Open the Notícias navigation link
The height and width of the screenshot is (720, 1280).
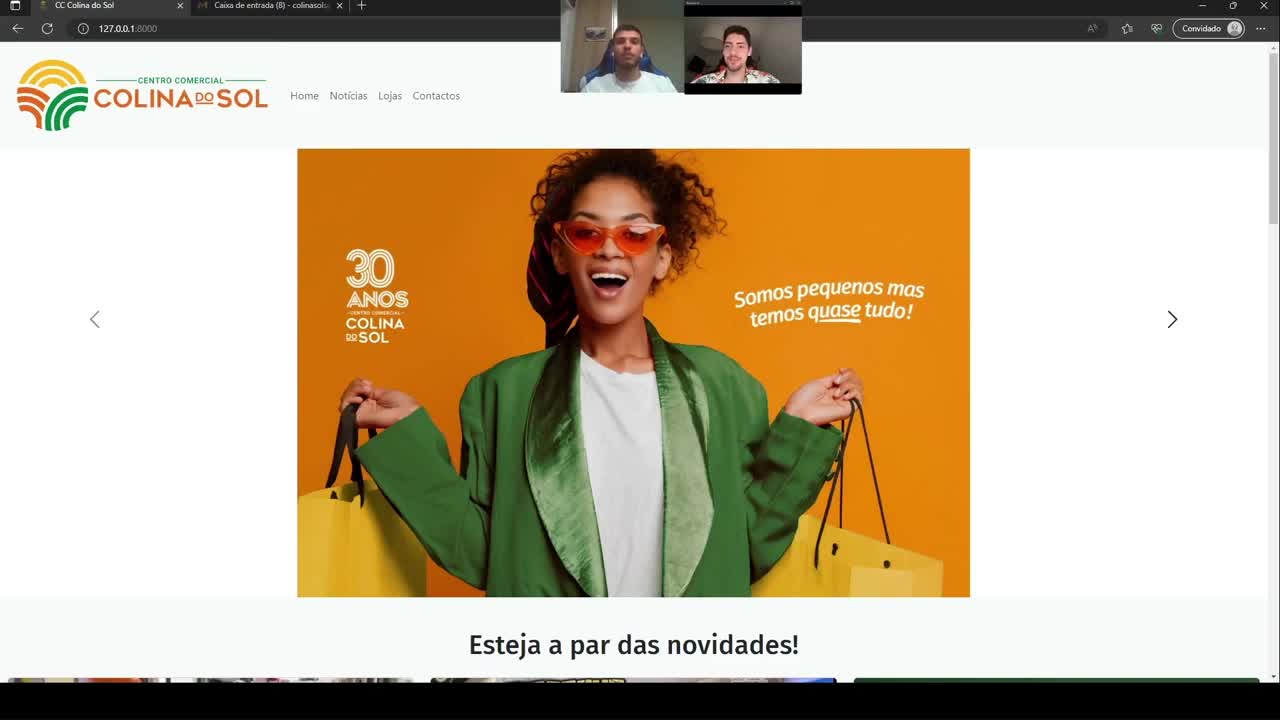point(348,95)
